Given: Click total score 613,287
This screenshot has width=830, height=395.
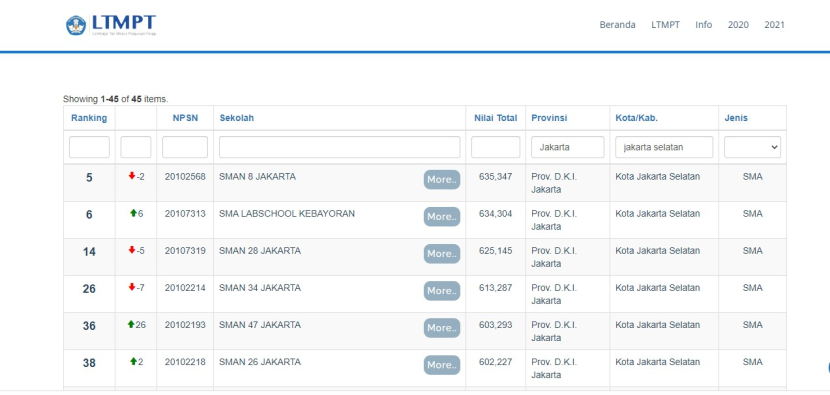Looking at the screenshot, I should pos(495,288).
